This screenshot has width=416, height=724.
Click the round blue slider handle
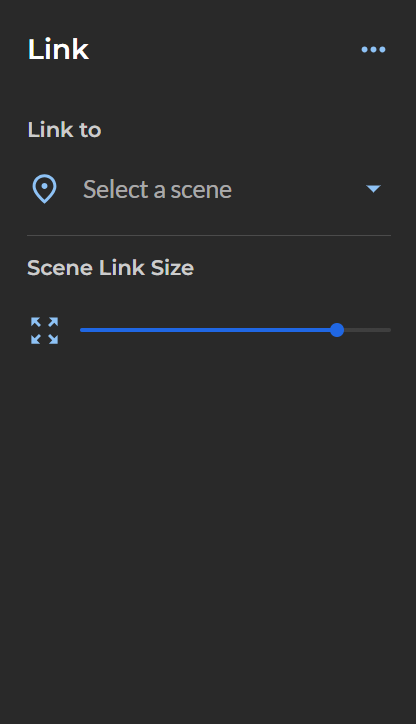337,330
